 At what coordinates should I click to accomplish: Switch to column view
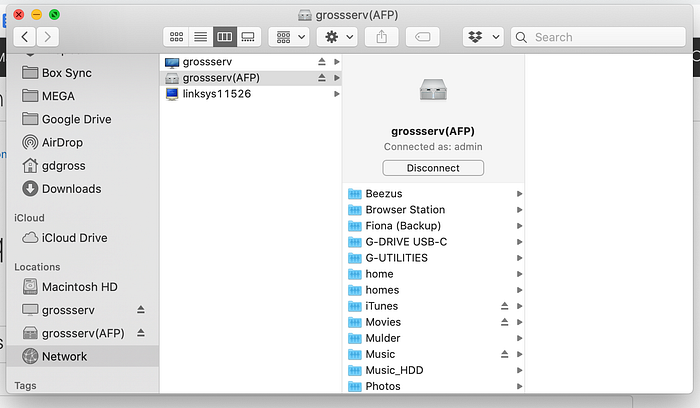[x=225, y=37]
